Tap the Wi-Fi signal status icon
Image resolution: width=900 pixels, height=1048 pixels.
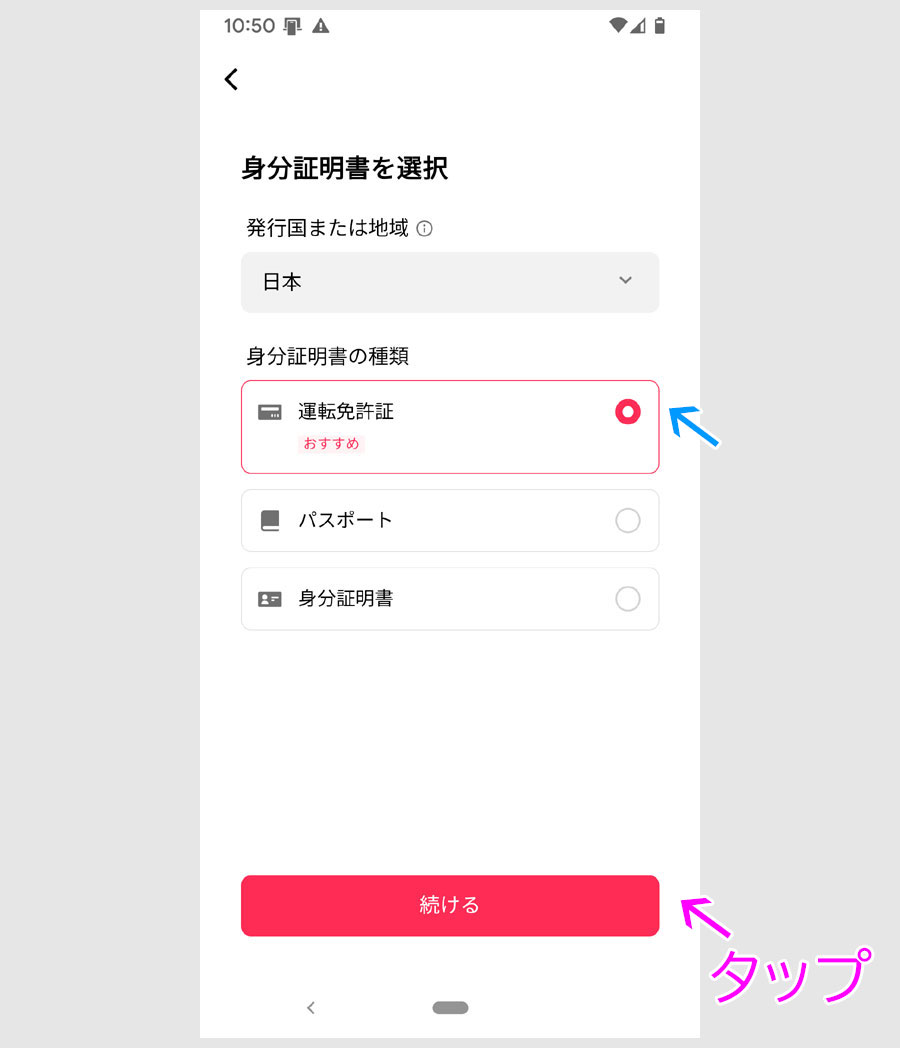(618, 25)
